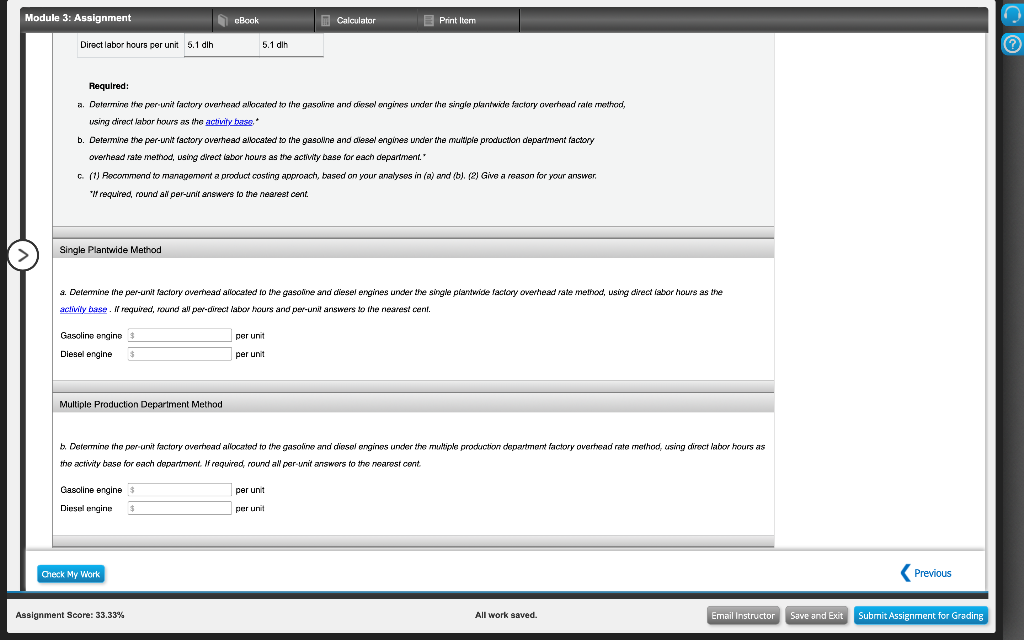The height and width of the screenshot is (640, 1024).
Task: Open live support via headset icon
Action: click(1011, 14)
